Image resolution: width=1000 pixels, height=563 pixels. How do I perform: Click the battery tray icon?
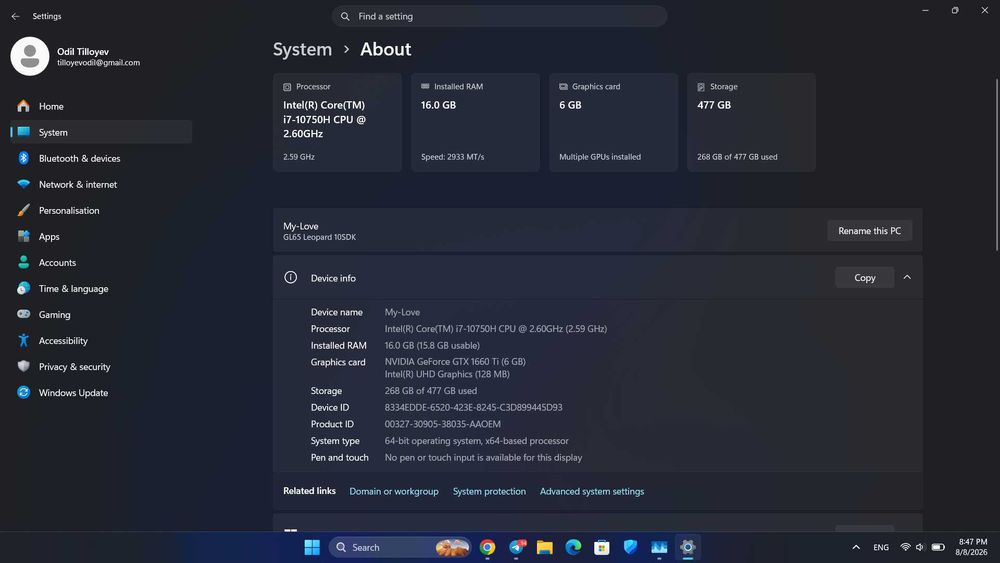(x=938, y=547)
